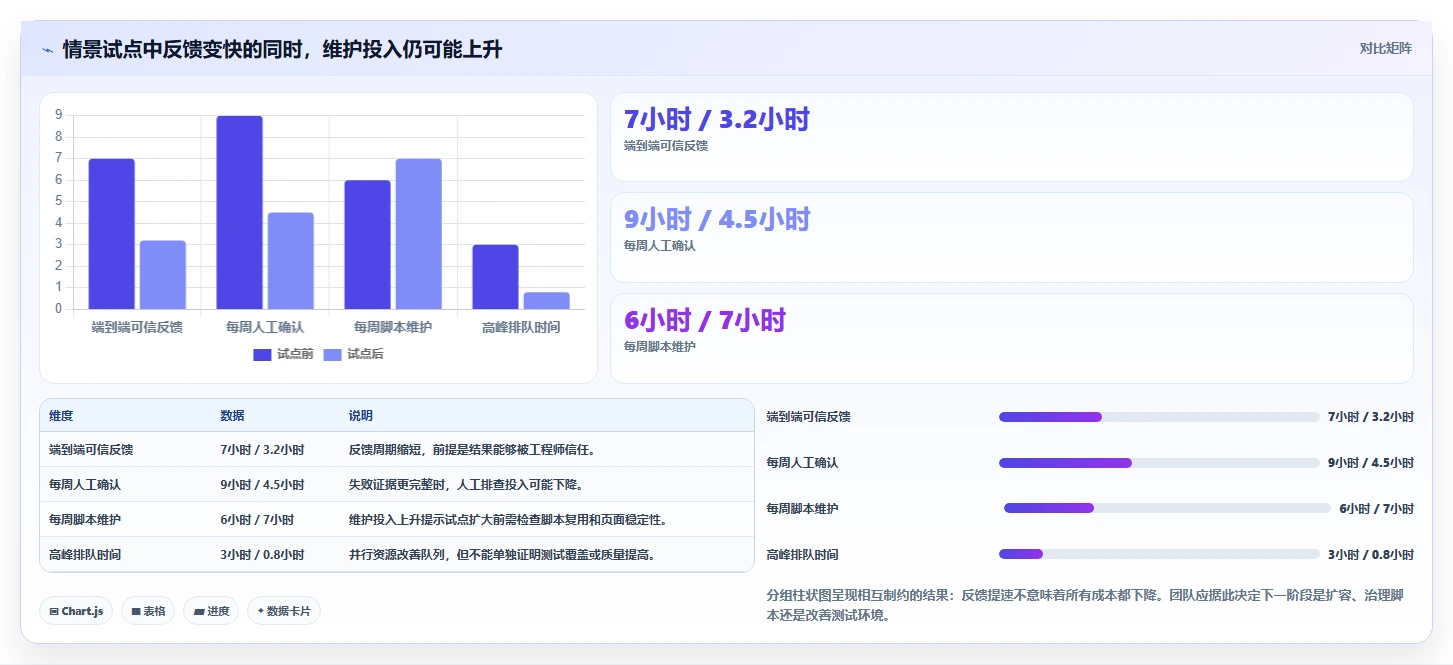Click the icon inside the 表格 chip
Viewport: 1453px width, 665px height.
pyautogui.click(x=135, y=611)
